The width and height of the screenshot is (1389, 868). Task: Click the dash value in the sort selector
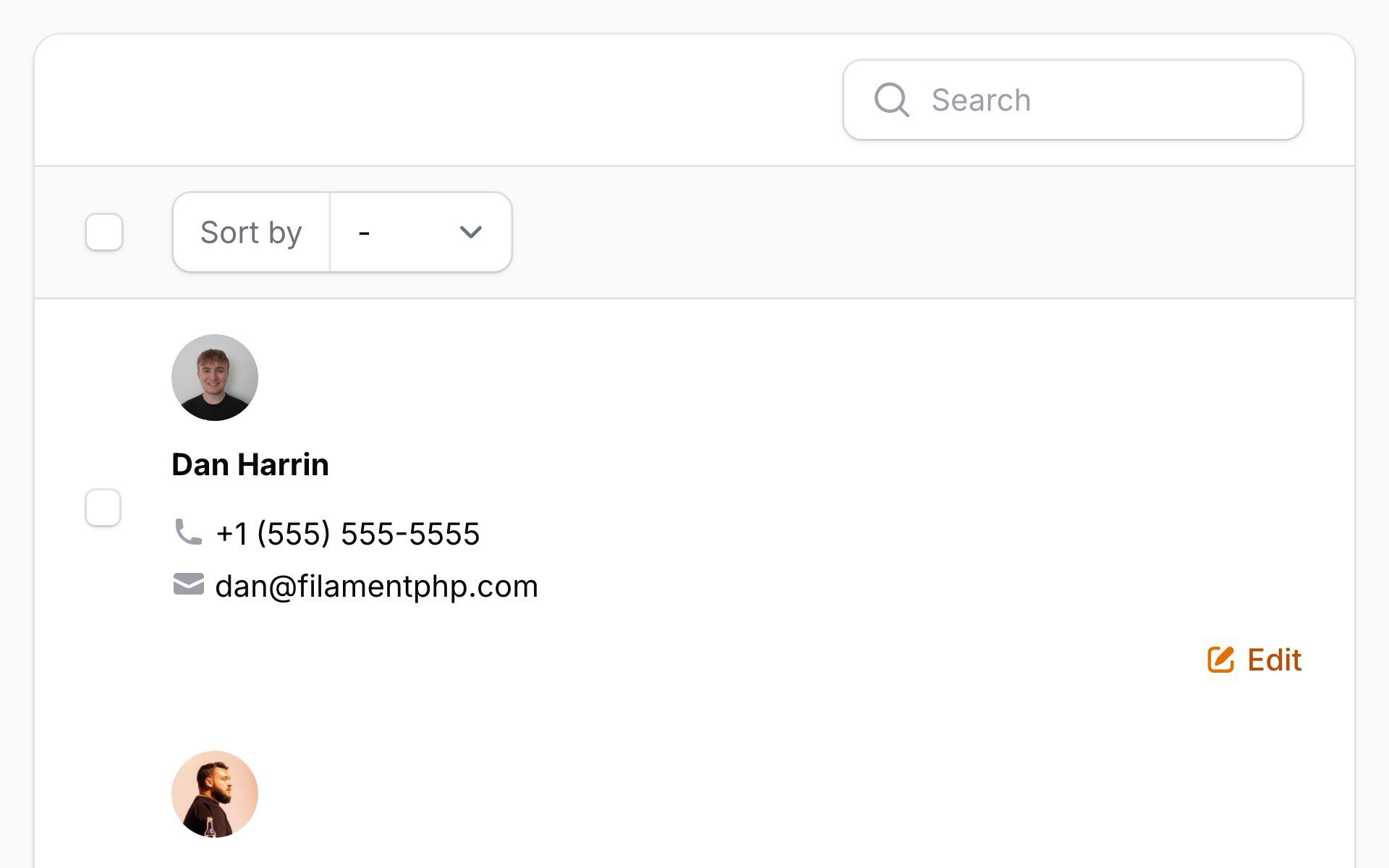[364, 233]
